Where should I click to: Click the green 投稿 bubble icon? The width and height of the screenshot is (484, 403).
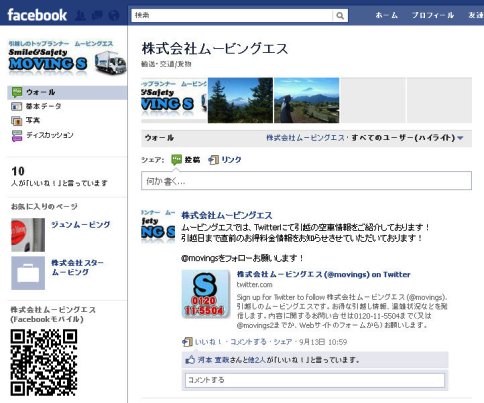pyautogui.click(x=176, y=160)
